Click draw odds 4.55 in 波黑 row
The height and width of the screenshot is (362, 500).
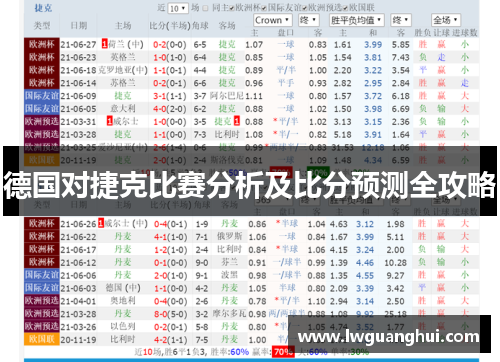(365, 276)
